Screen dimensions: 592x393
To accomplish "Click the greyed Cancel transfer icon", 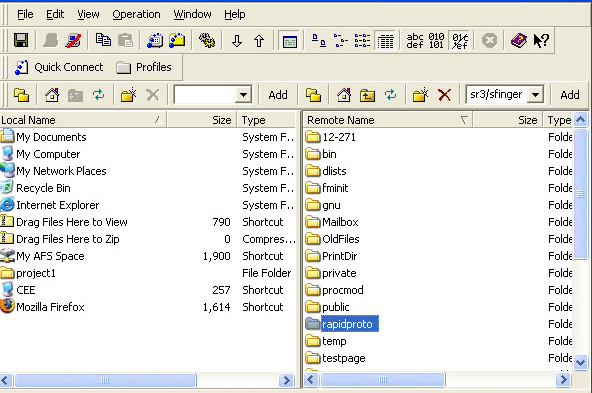I will coord(489,40).
